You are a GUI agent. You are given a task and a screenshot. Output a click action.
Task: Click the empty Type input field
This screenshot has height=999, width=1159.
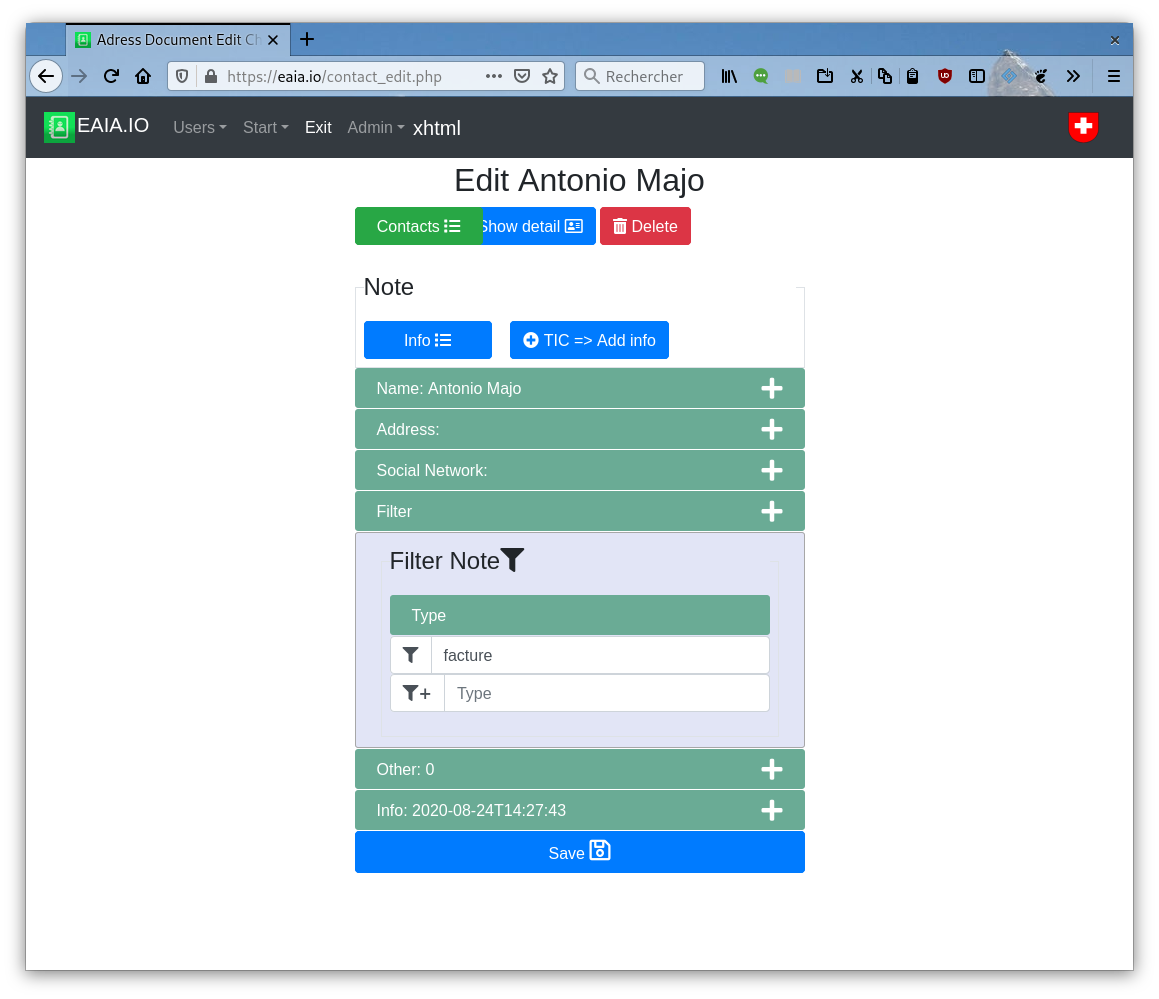tap(606, 693)
